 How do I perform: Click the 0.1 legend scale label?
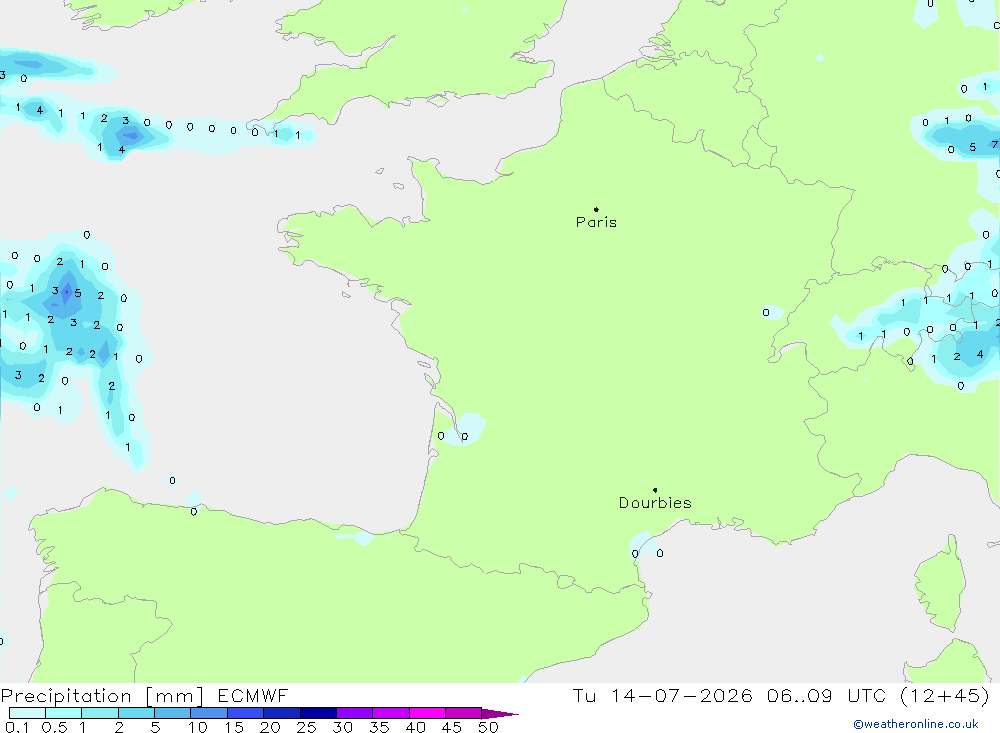pos(17,727)
